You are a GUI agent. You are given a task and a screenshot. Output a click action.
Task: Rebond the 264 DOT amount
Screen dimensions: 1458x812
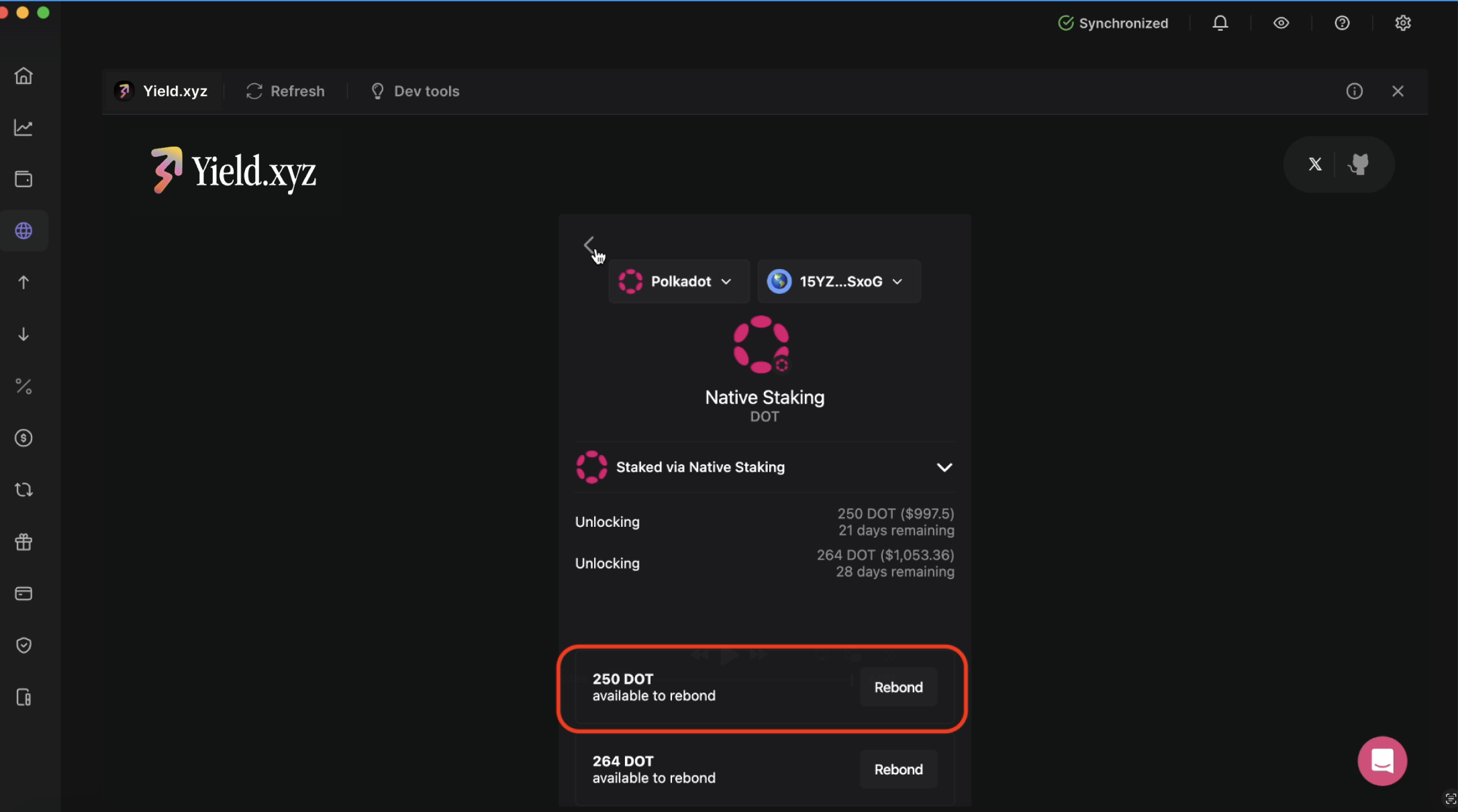897,769
